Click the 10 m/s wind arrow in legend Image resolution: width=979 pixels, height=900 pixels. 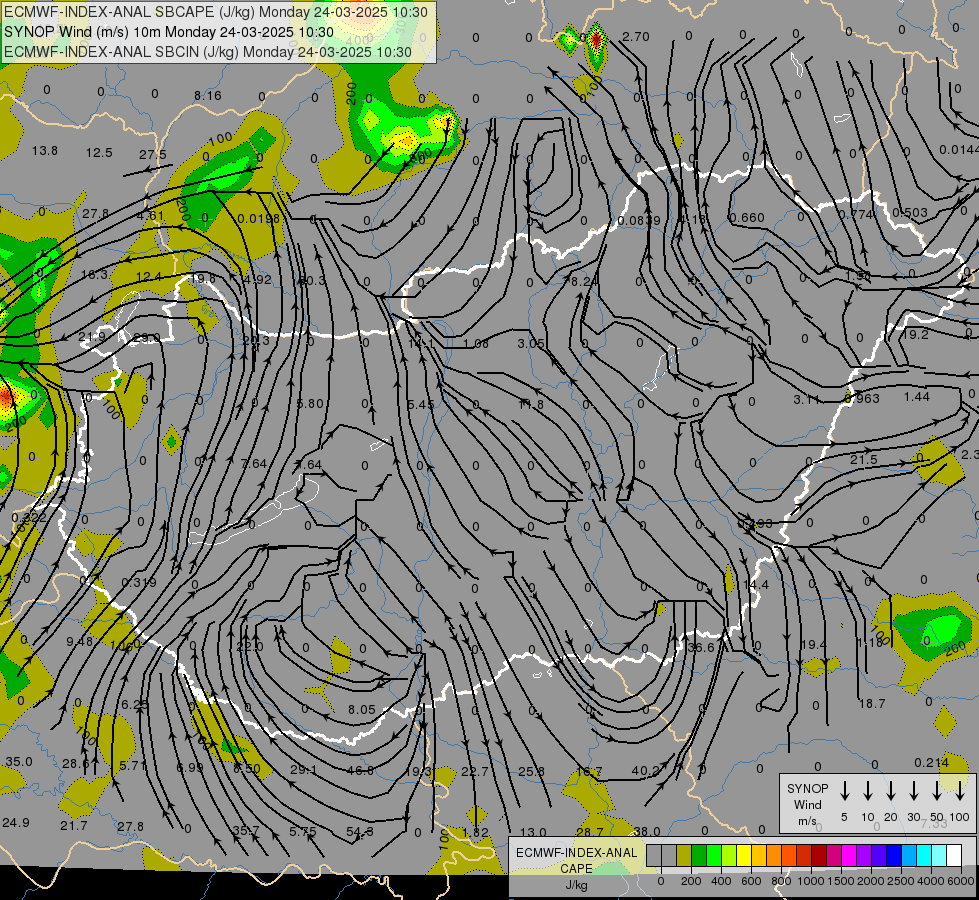(x=868, y=790)
